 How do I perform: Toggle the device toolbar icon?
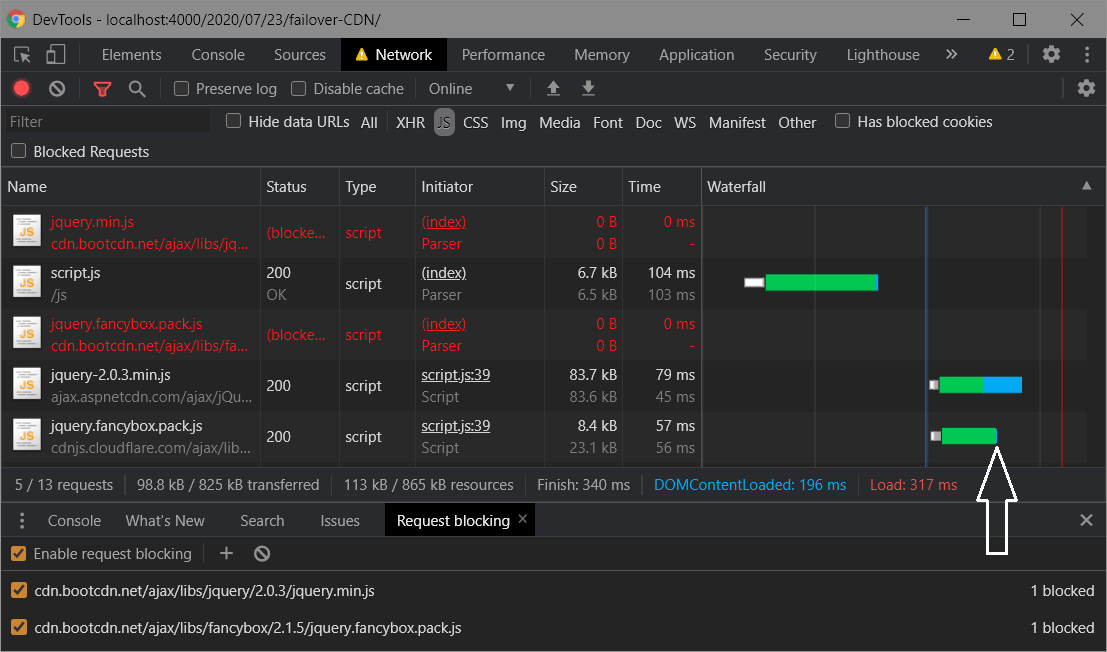click(55, 55)
